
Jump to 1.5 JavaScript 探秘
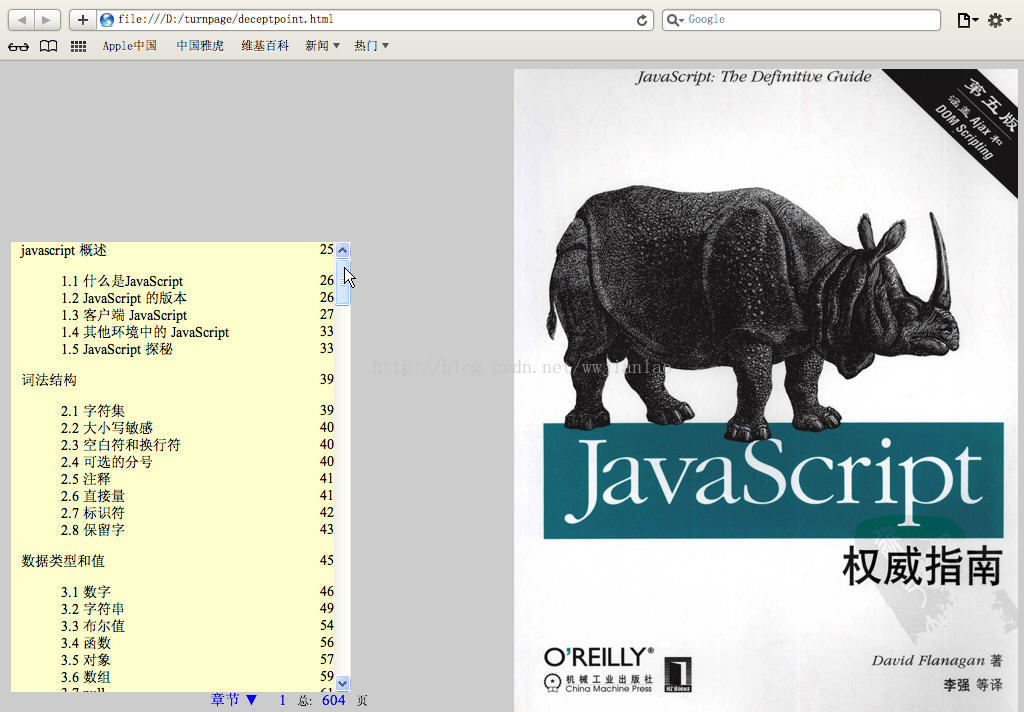point(117,349)
